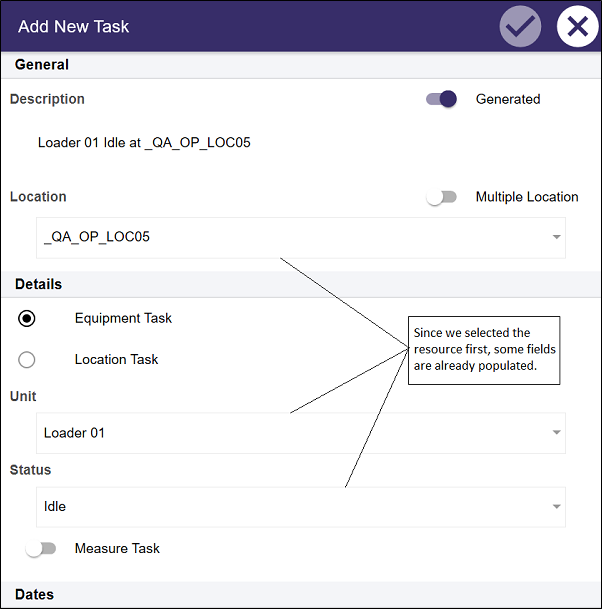Select the Equipment Task radio button

pos(26,318)
